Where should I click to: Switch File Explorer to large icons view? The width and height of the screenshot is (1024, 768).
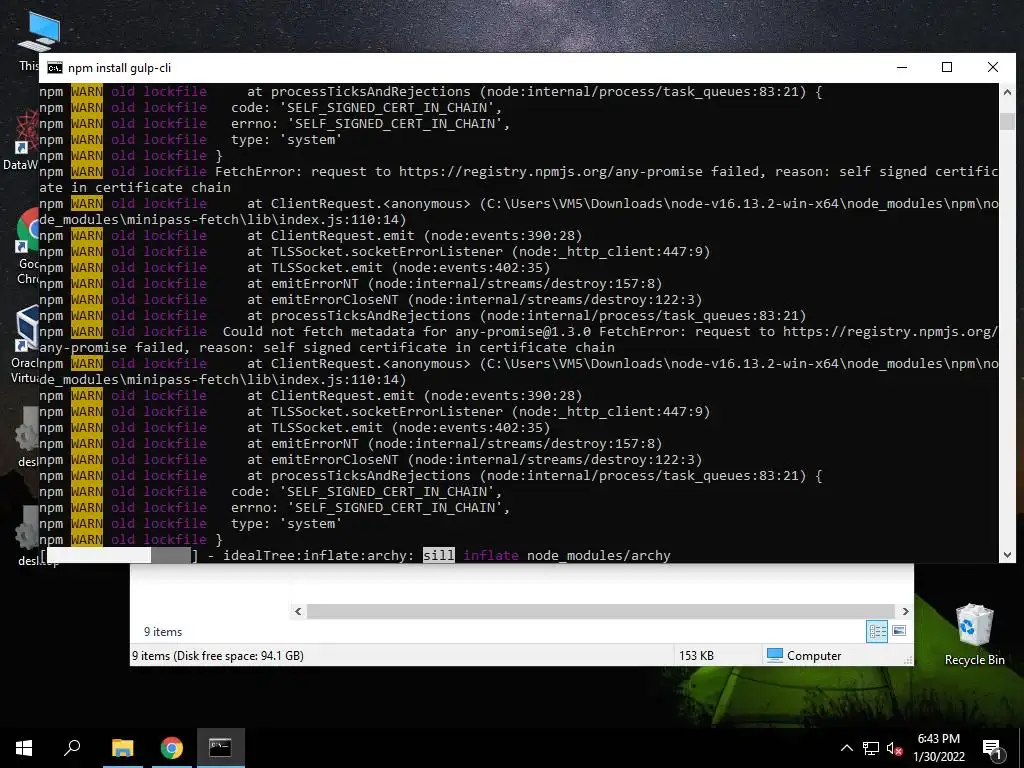coord(899,631)
